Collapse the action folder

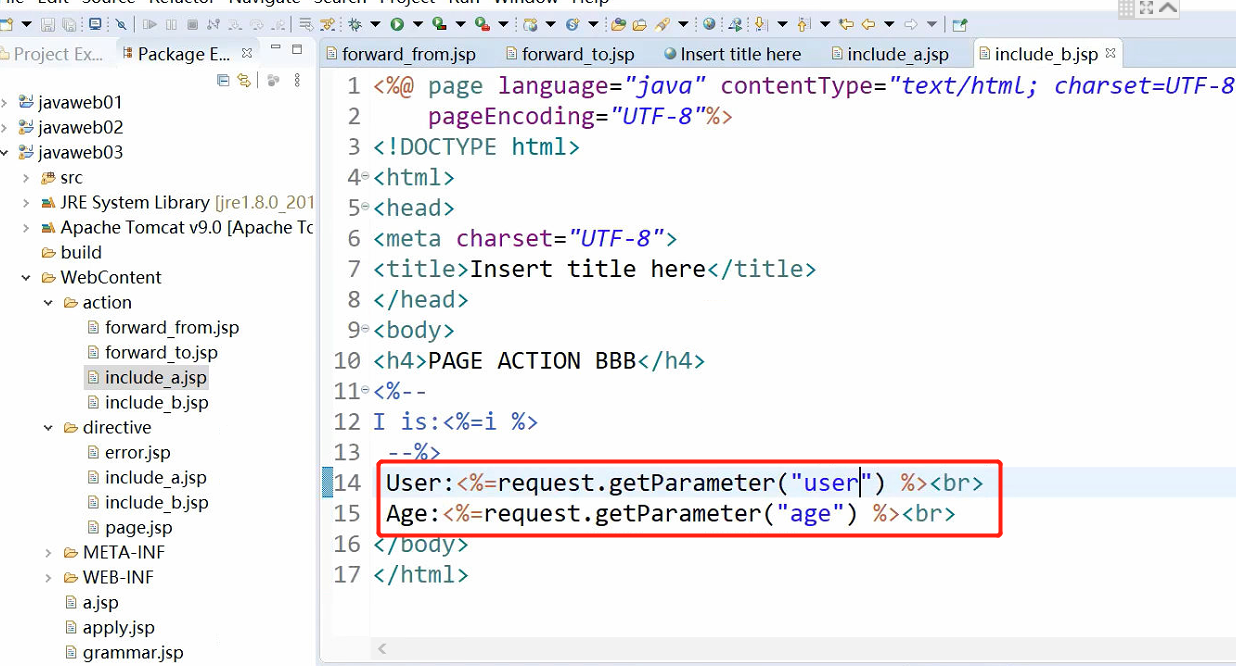click(x=47, y=302)
